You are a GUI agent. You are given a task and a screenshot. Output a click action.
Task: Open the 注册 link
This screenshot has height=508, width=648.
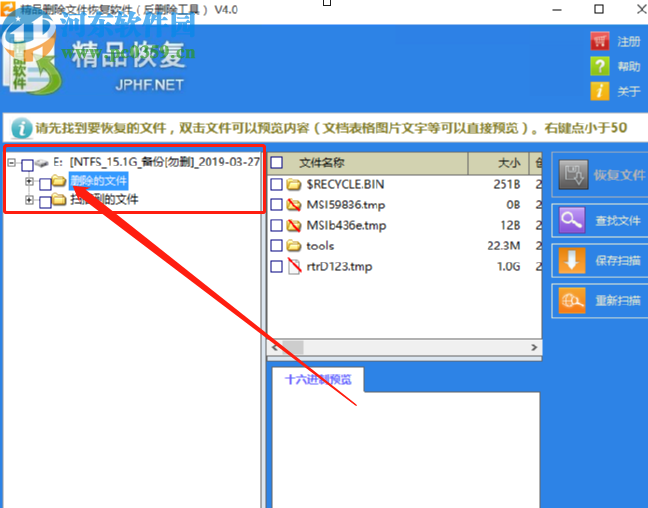pyautogui.click(x=629, y=41)
